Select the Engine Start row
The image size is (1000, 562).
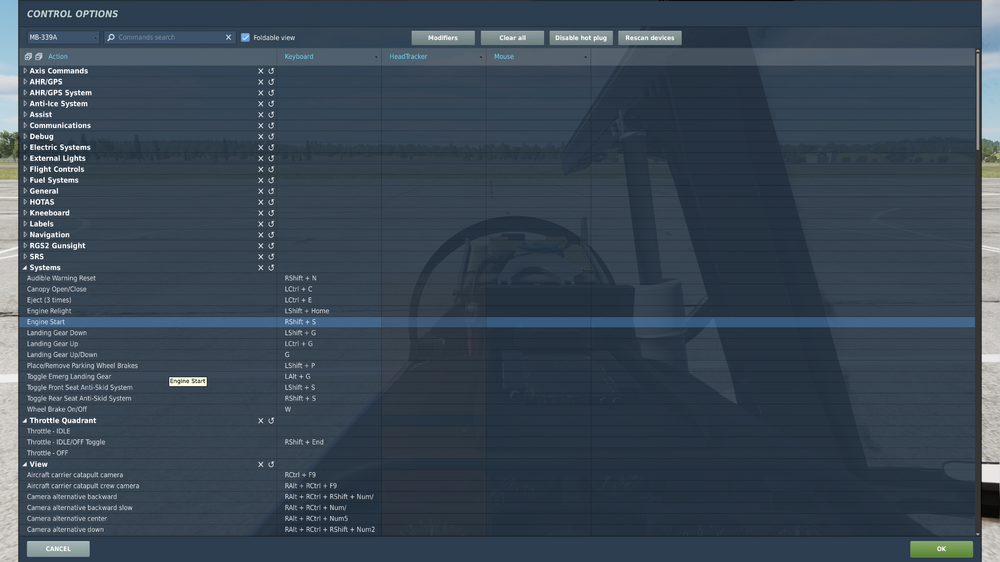click(497, 322)
